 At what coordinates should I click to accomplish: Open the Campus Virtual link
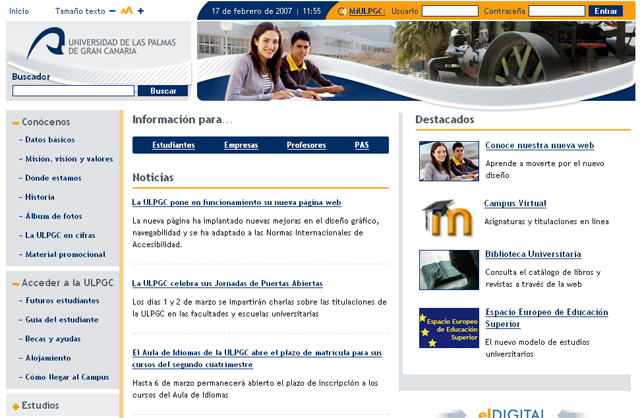tap(515, 204)
